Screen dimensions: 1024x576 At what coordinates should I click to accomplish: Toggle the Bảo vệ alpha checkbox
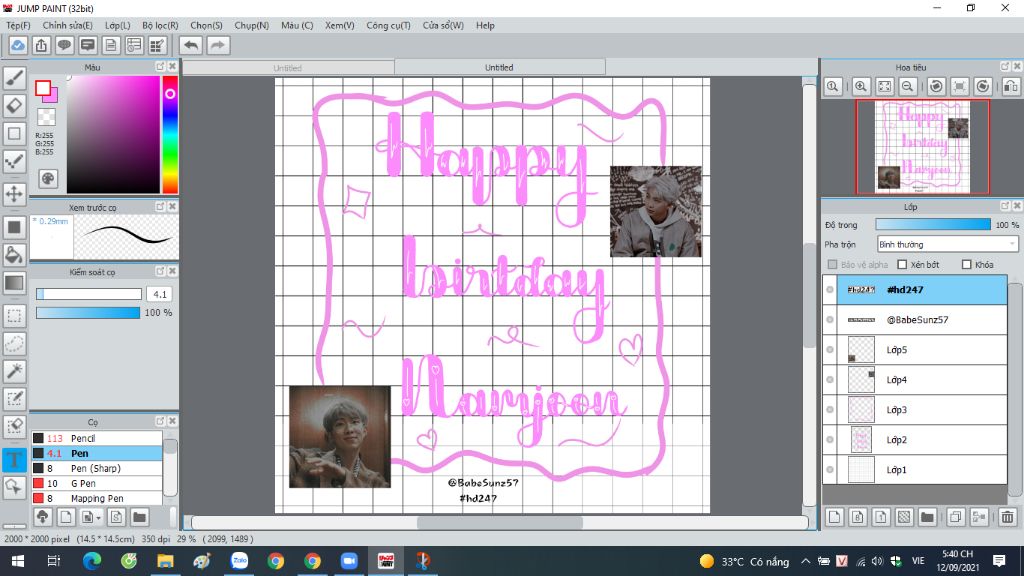pyautogui.click(x=832, y=264)
